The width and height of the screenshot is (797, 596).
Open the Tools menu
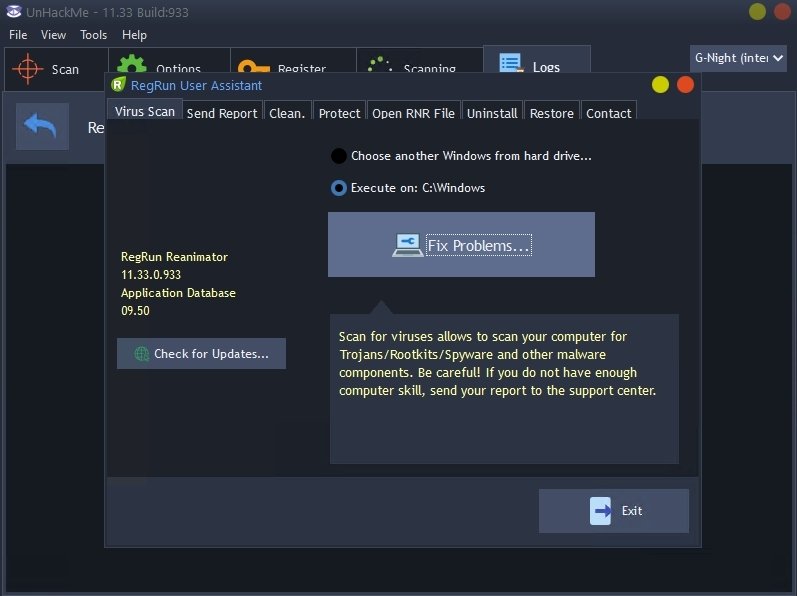pos(94,35)
